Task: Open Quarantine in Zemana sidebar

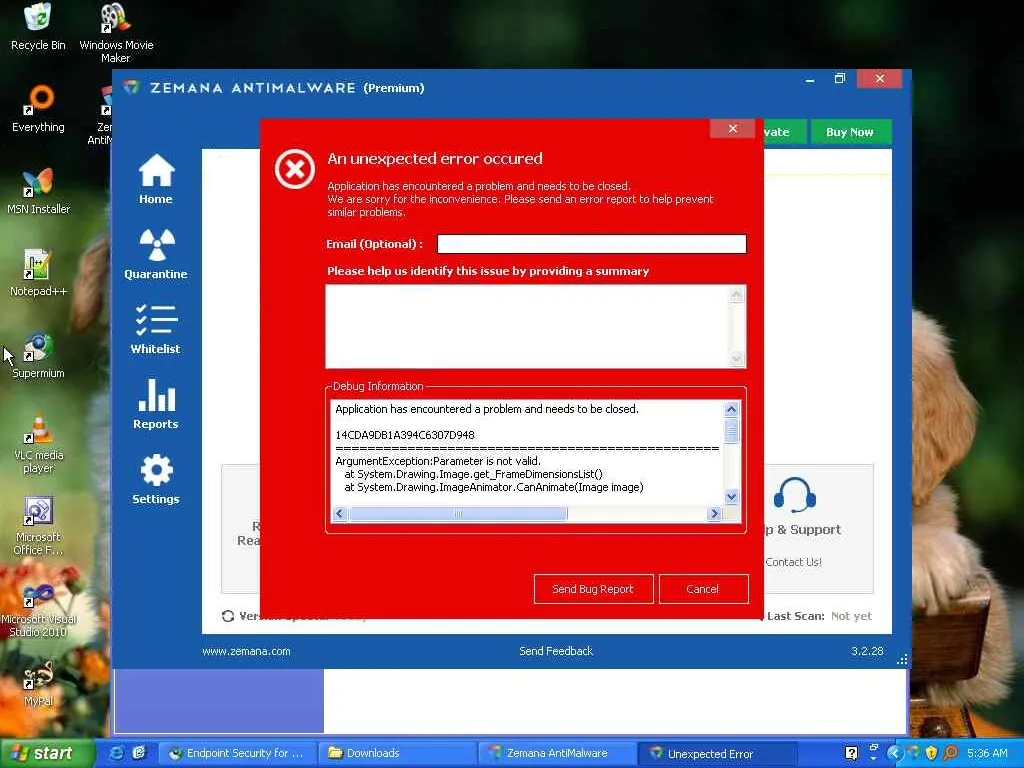Action: (x=155, y=255)
